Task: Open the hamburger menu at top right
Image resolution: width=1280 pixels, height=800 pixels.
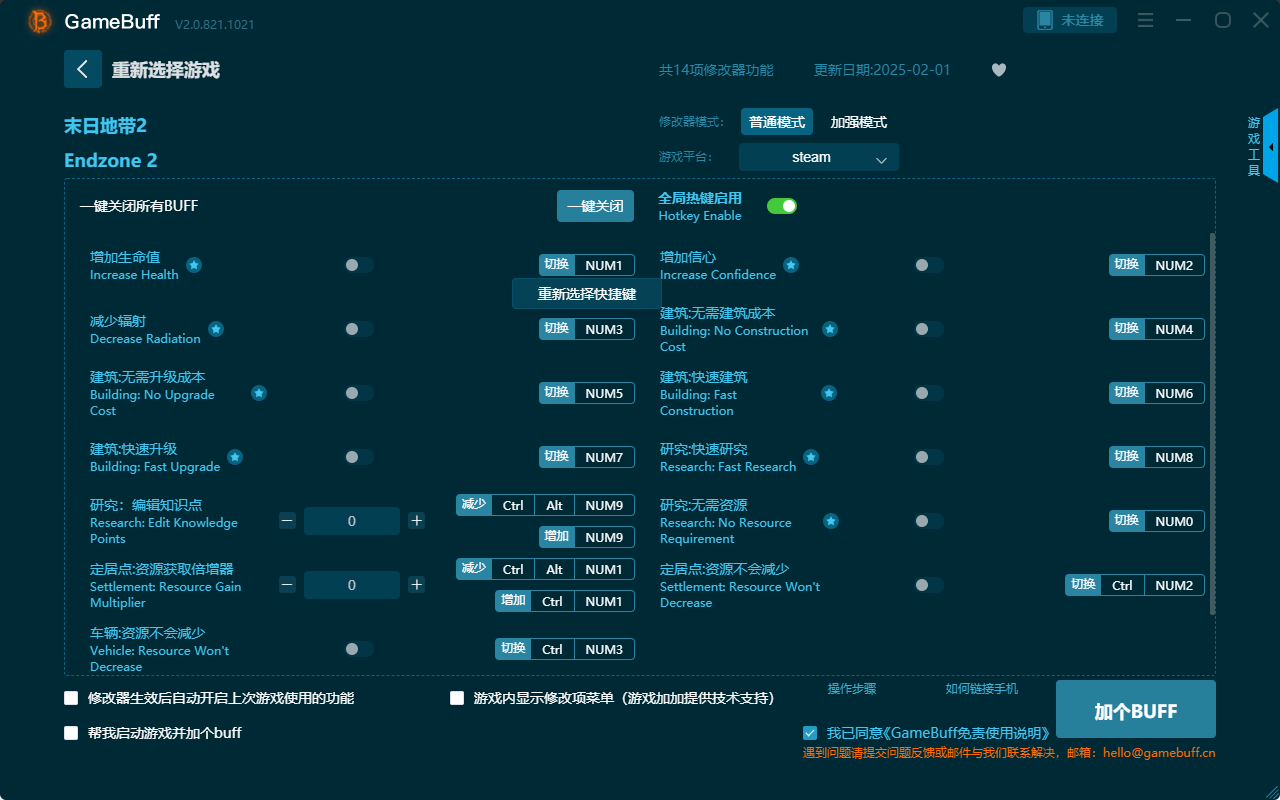Action: coord(1145,19)
